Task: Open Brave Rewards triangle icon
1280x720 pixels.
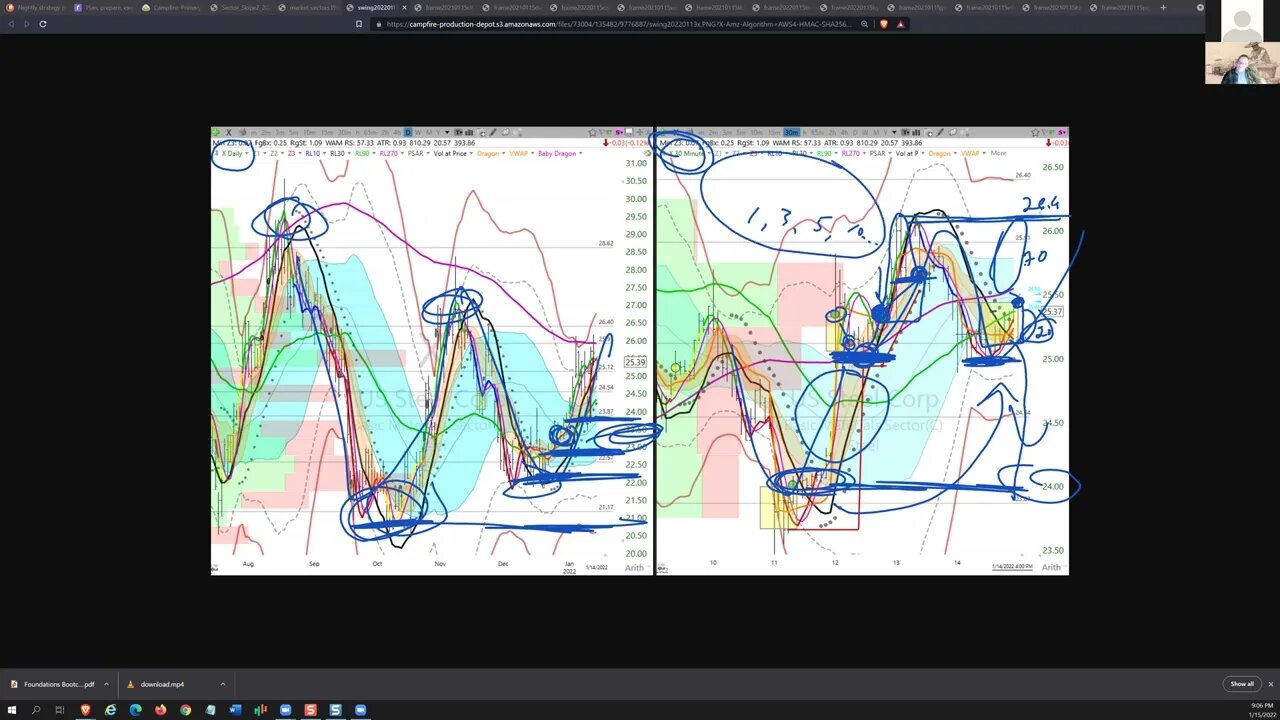Action: pyautogui.click(x=900, y=24)
